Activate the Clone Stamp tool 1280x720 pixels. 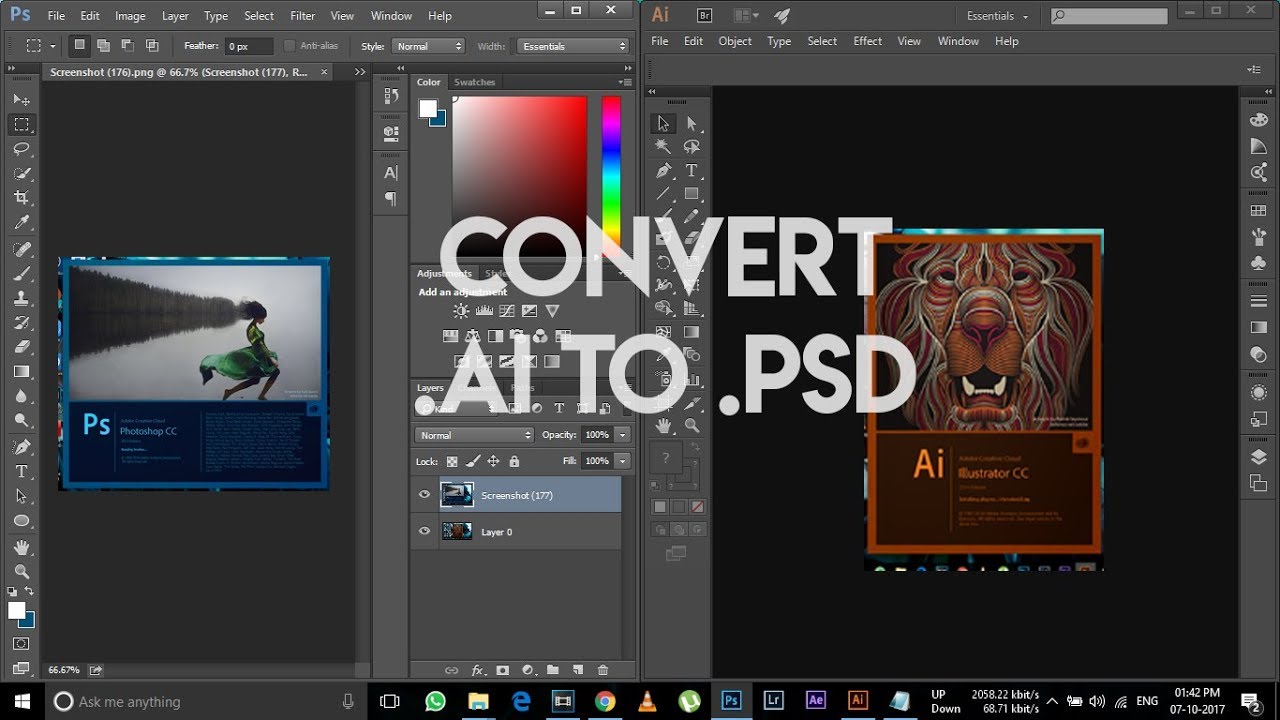tap(21, 298)
